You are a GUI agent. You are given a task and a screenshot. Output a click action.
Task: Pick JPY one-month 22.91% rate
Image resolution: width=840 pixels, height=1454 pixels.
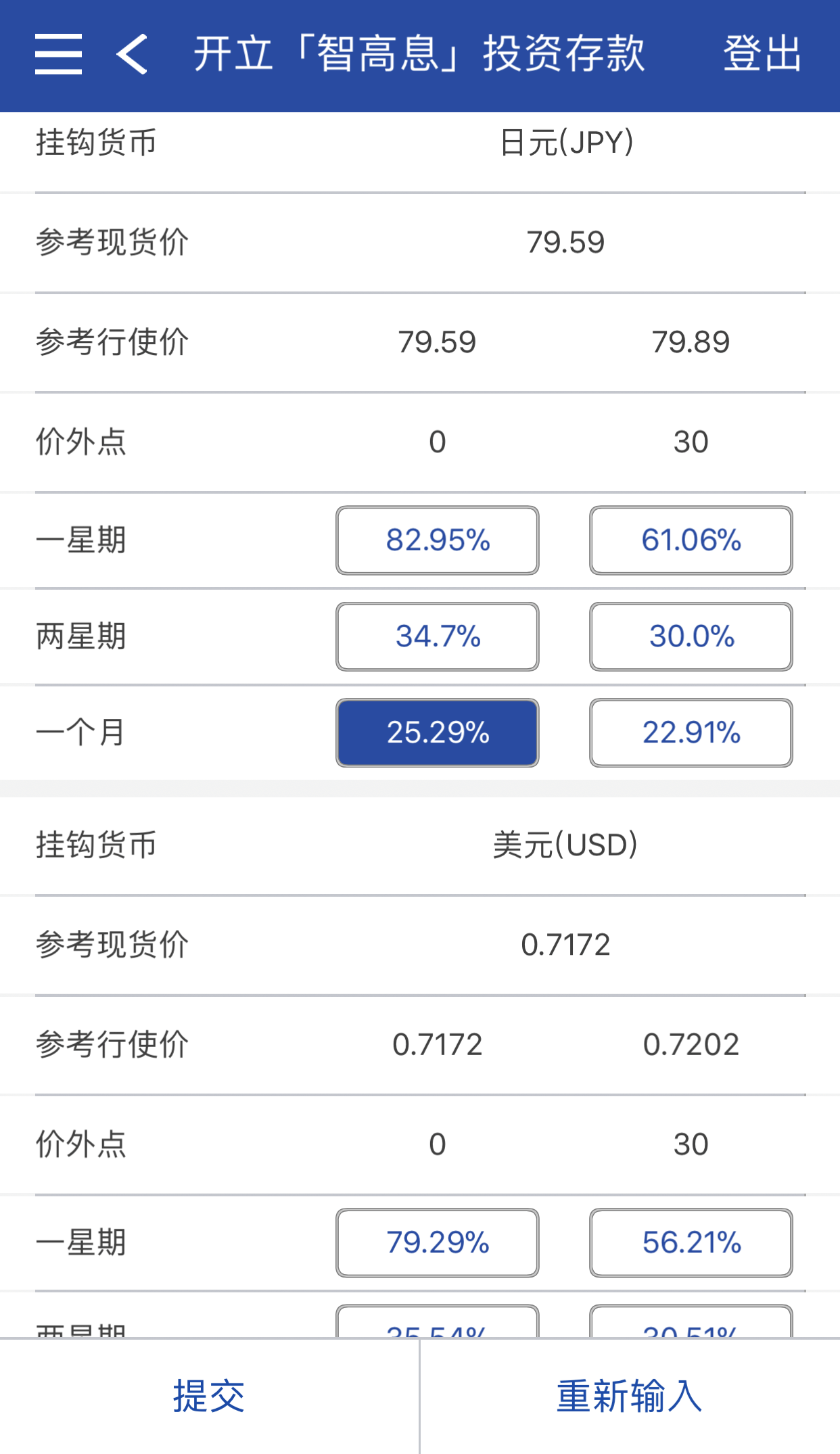pyautogui.click(x=691, y=732)
